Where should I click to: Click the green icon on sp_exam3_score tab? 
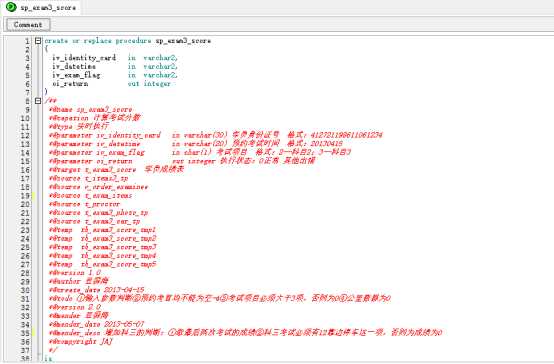click(x=11, y=7)
